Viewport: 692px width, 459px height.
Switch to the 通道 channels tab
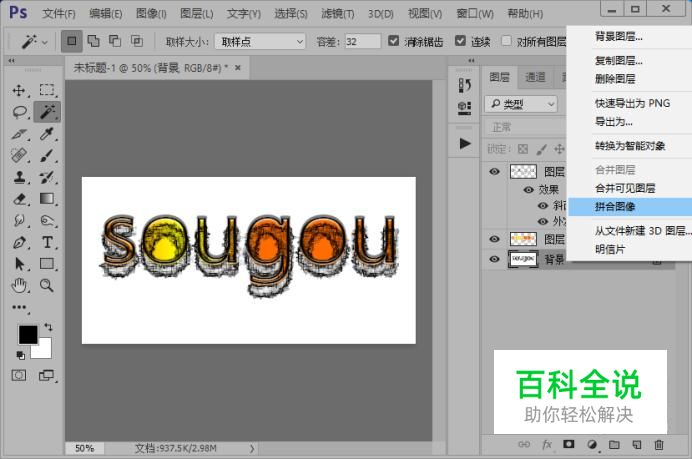(x=535, y=77)
